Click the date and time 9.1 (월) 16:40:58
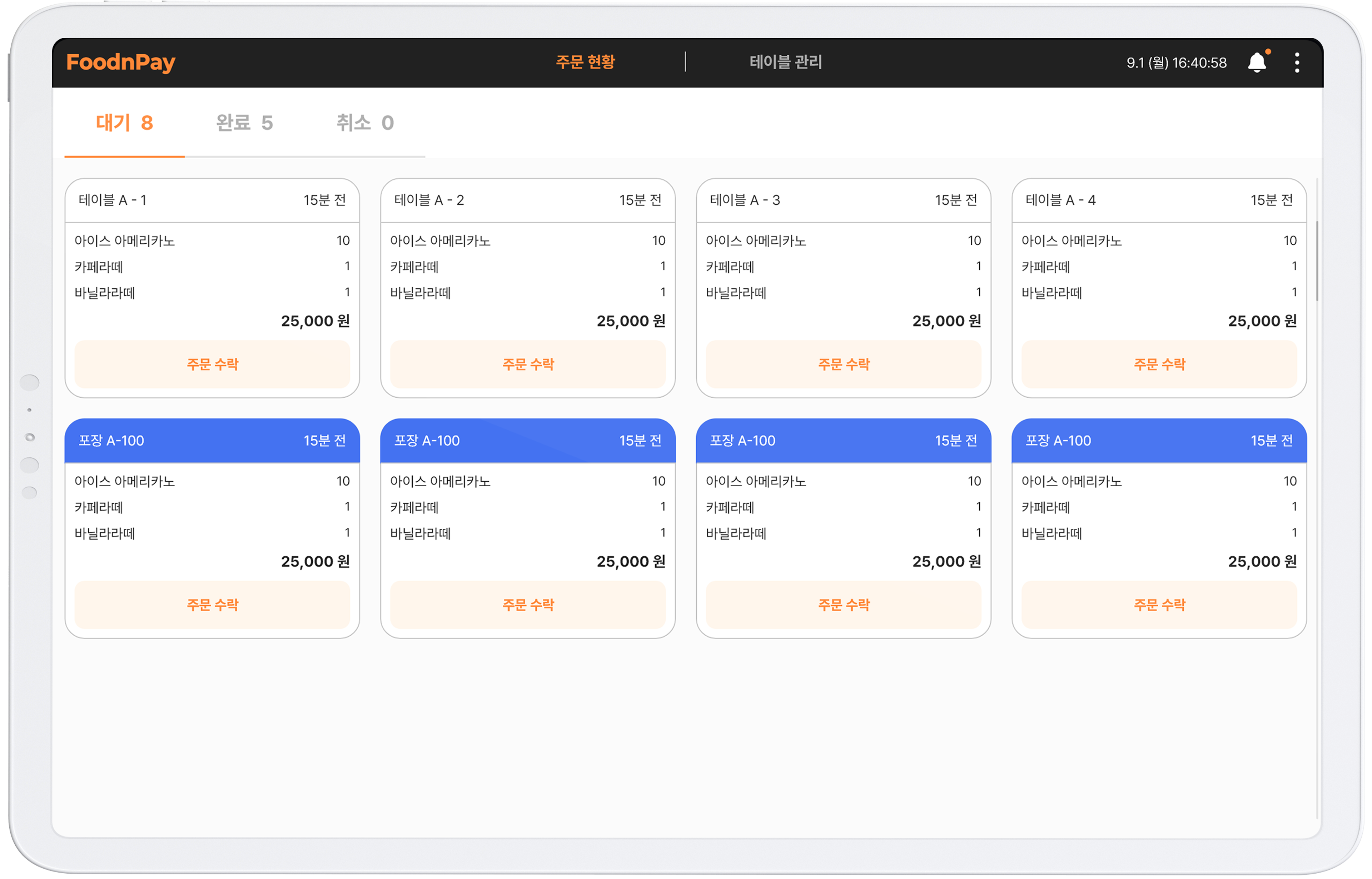 (x=1176, y=63)
